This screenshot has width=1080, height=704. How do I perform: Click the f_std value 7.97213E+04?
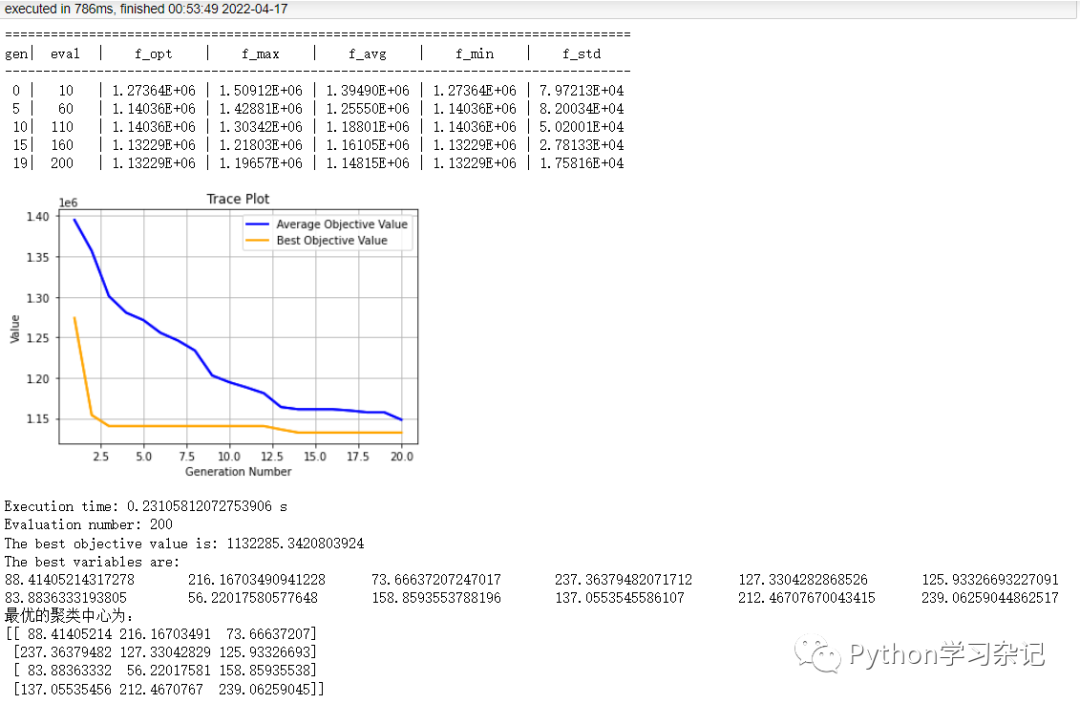582,90
